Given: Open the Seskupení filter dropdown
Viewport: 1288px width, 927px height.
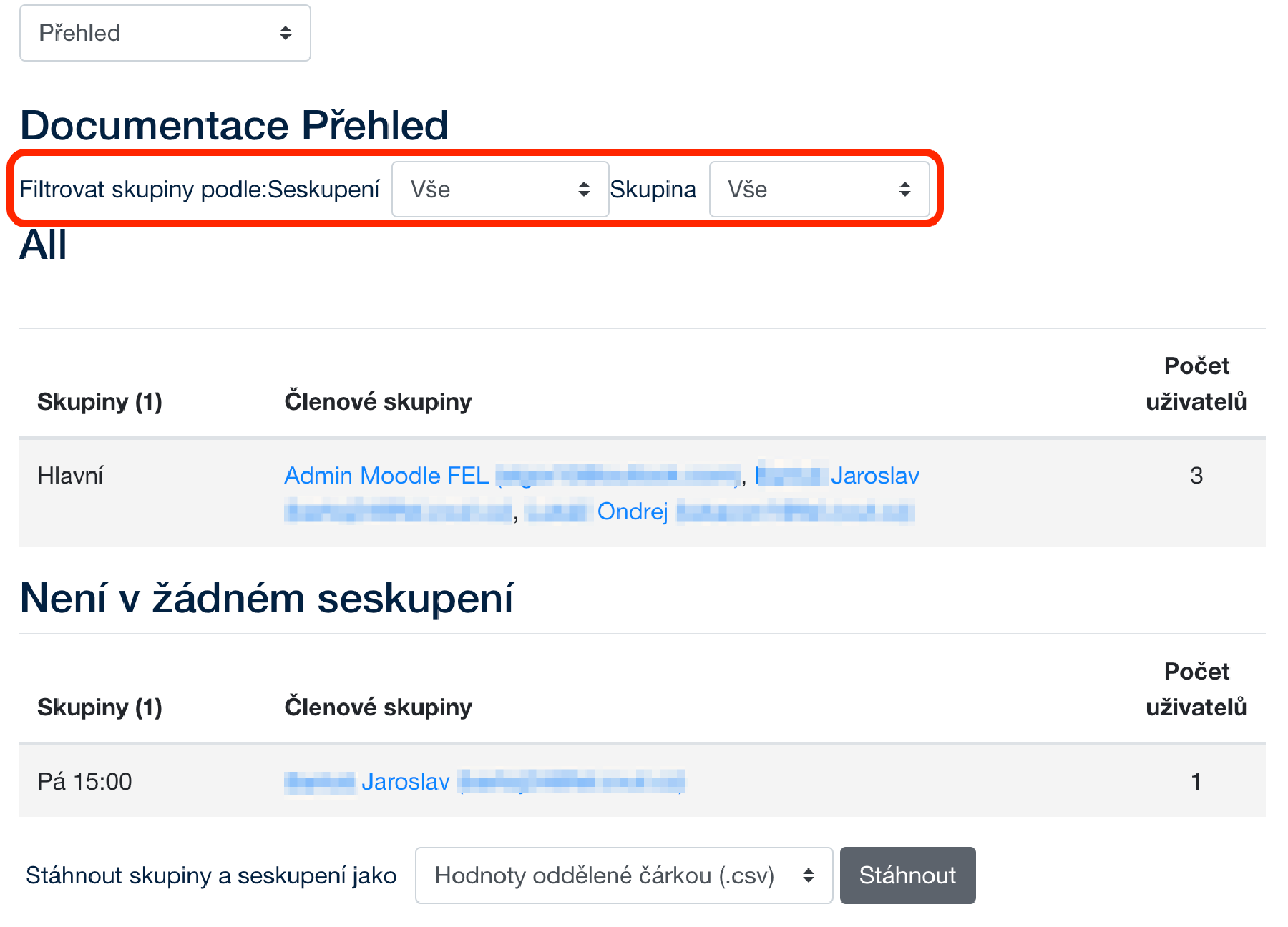Looking at the screenshot, I should point(499,190).
